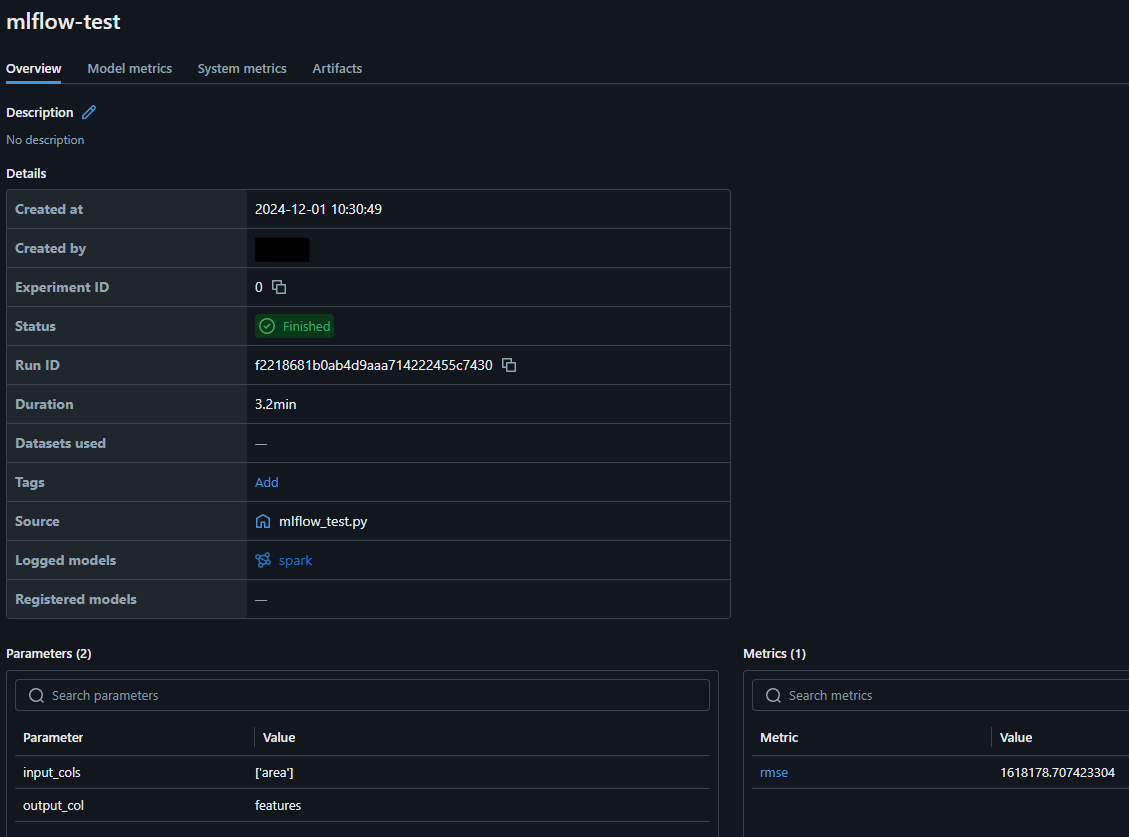
Task: Add a tag via the Add link
Action: point(267,482)
